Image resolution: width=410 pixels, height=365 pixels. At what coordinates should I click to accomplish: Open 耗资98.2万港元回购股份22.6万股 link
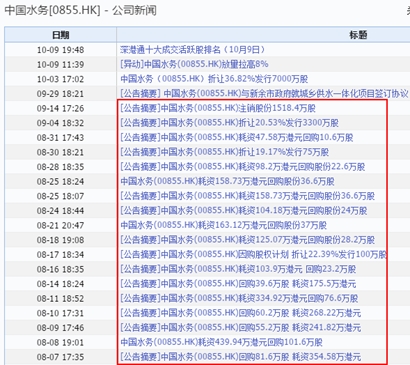(243, 167)
